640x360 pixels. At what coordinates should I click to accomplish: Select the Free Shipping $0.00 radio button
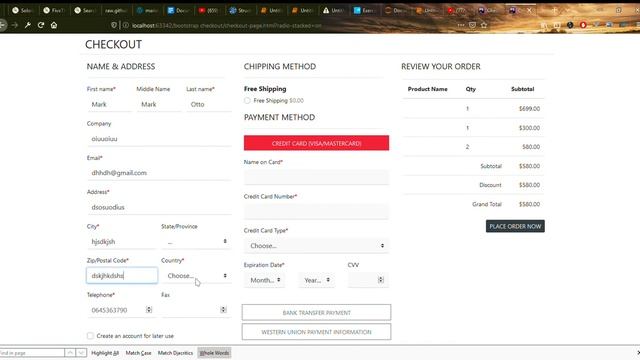coord(247,100)
